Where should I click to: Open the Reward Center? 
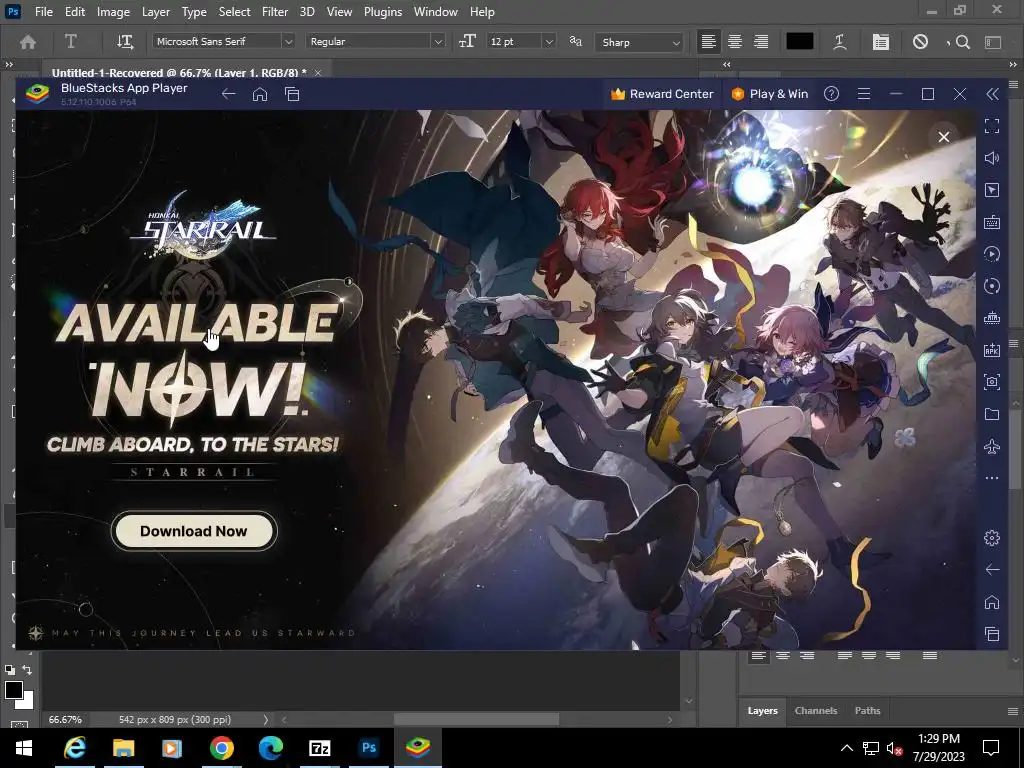(662, 94)
